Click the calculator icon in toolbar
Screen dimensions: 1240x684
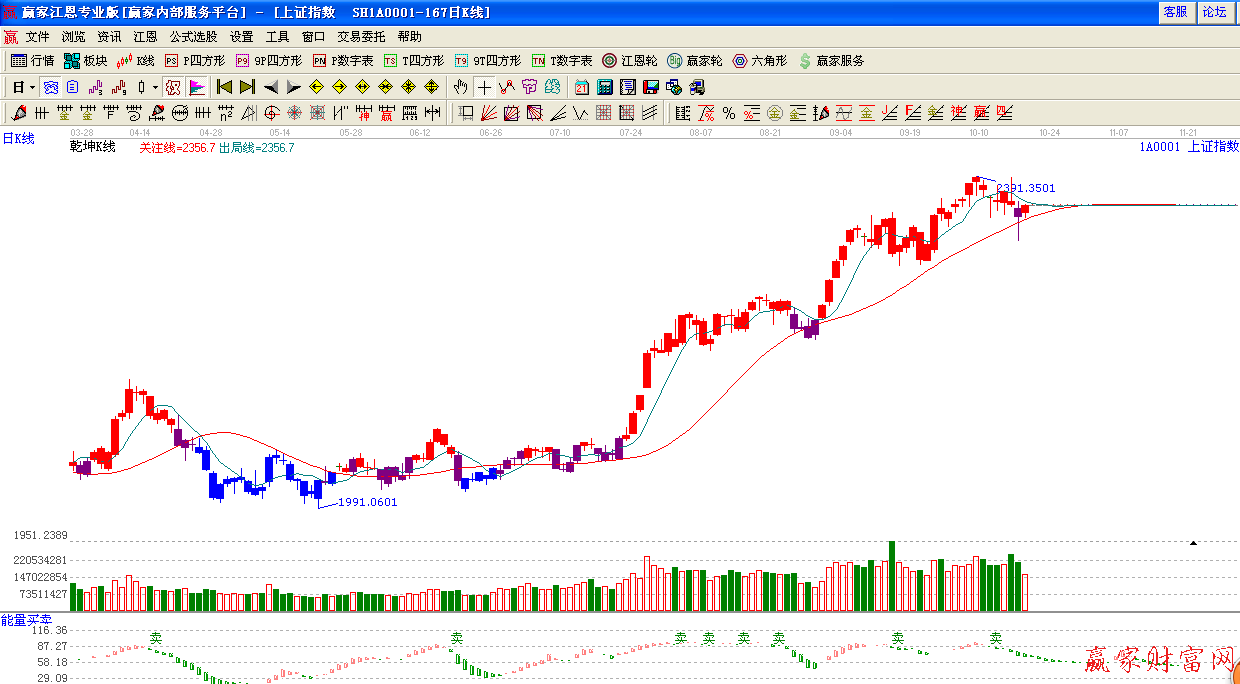(605, 87)
